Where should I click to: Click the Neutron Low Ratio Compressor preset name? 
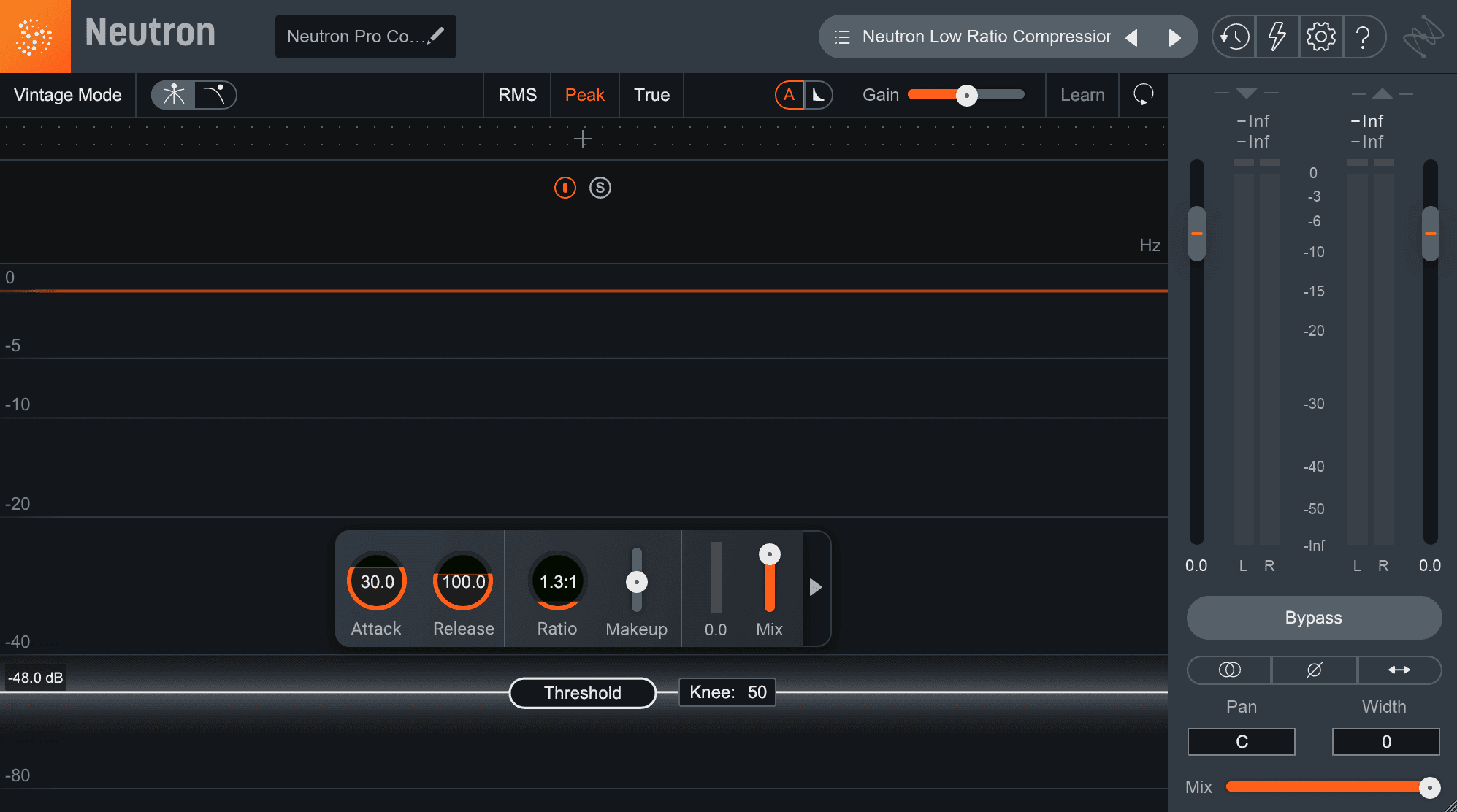click(987, 37)
